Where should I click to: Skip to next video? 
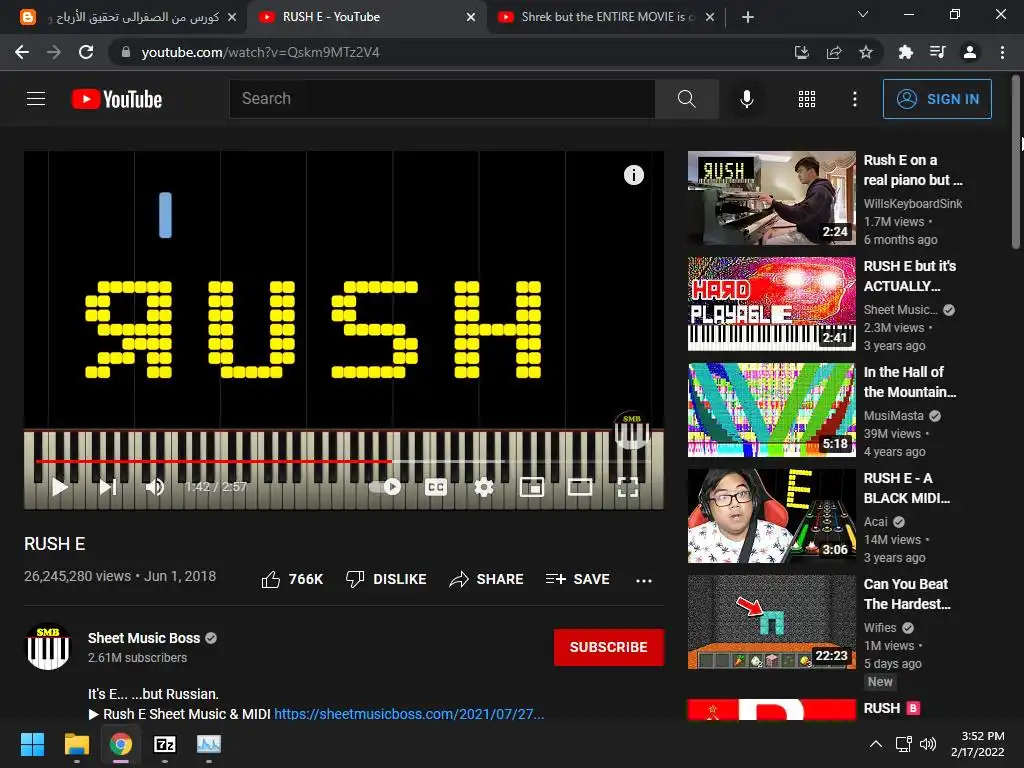108,487
